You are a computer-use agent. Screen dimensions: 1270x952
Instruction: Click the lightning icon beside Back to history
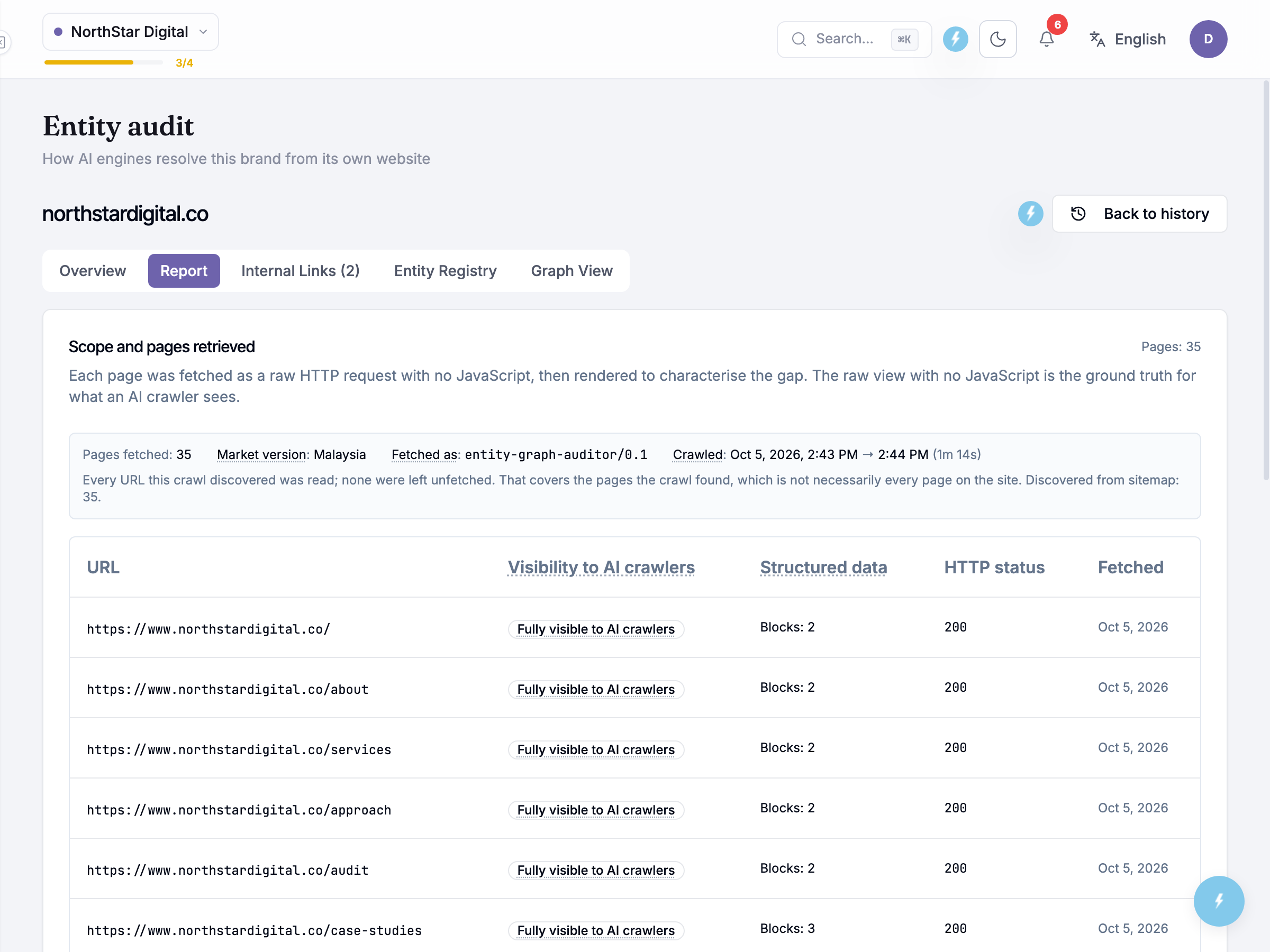tap(1030, 214)
